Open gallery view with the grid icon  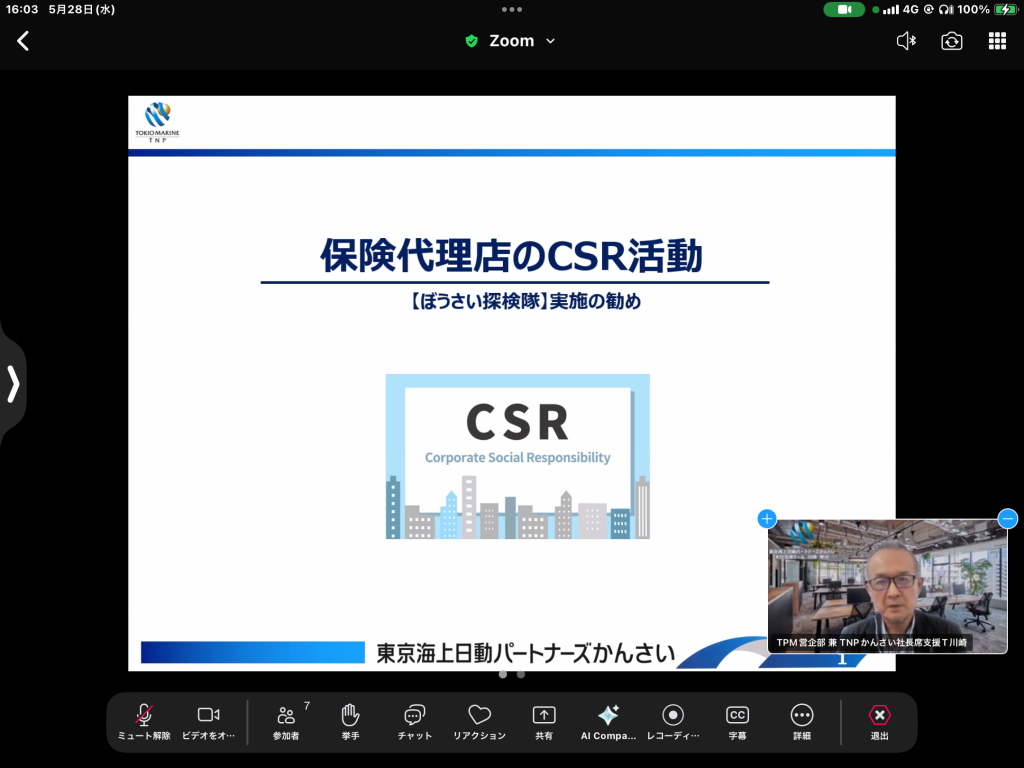997,41
